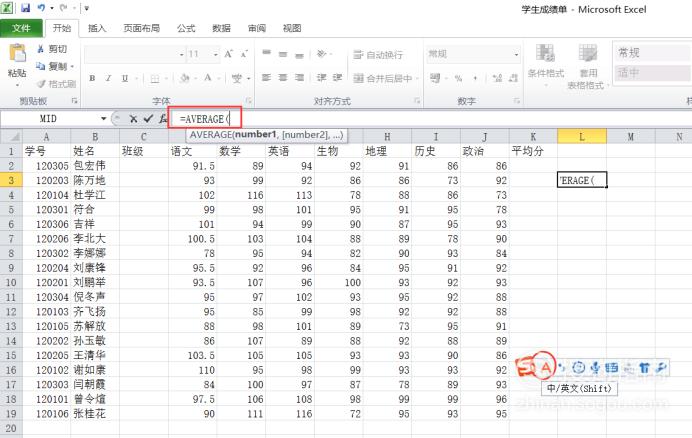Image resolution: width=692 pixels, height=438 pixels.
Task: Select row 3 header
Action: pos(11,180)
